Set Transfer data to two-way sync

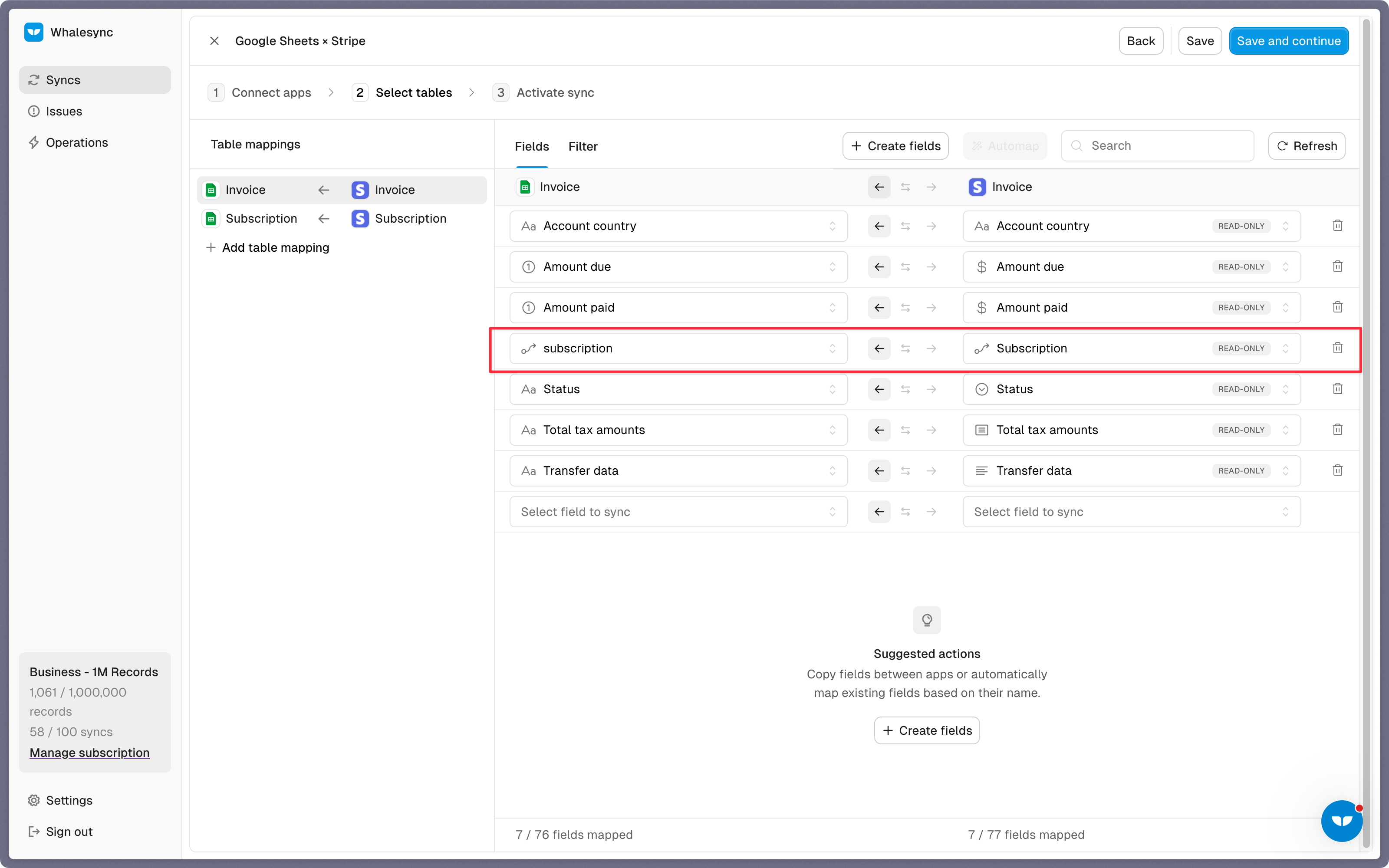pyautogui.click(x=905, y=471)
